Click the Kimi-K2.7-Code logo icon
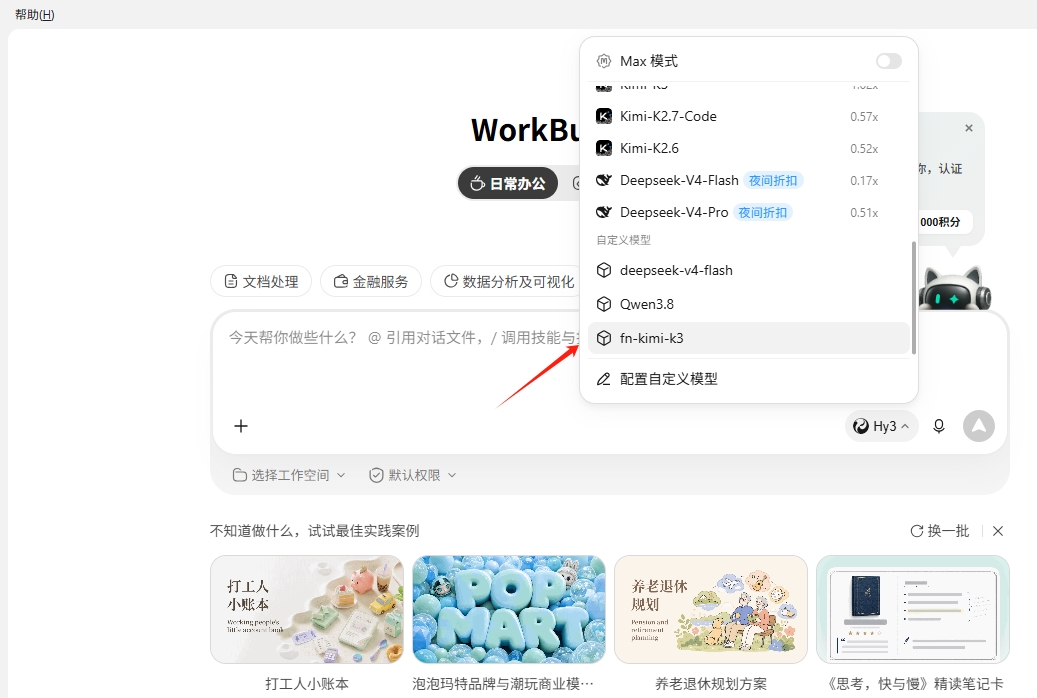Image resolution: width=1037 pixels, height=698 pixels. [604, 116]
